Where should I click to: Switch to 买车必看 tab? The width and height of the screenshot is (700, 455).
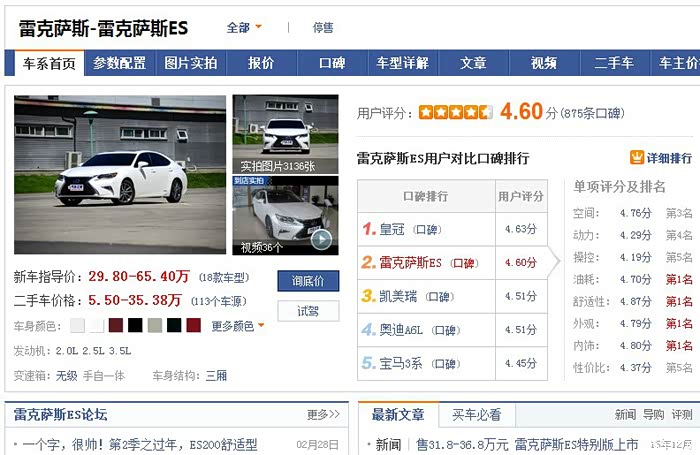click(x=477, y=415)
